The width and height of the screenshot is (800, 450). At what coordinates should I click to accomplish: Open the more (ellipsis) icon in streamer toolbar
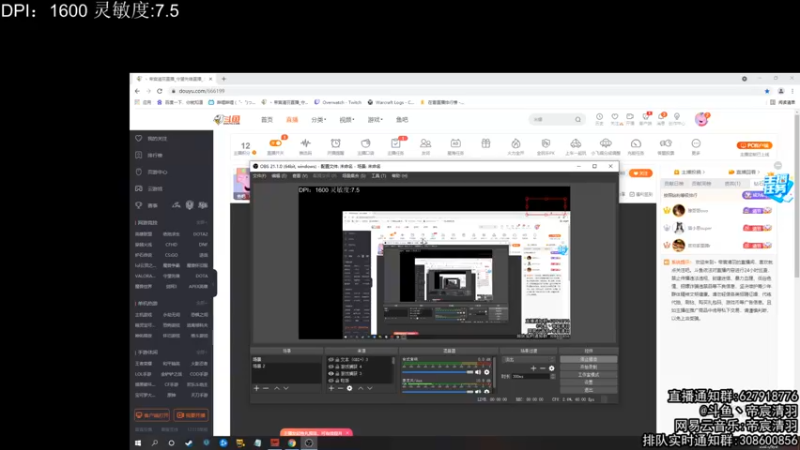(696, 143)
